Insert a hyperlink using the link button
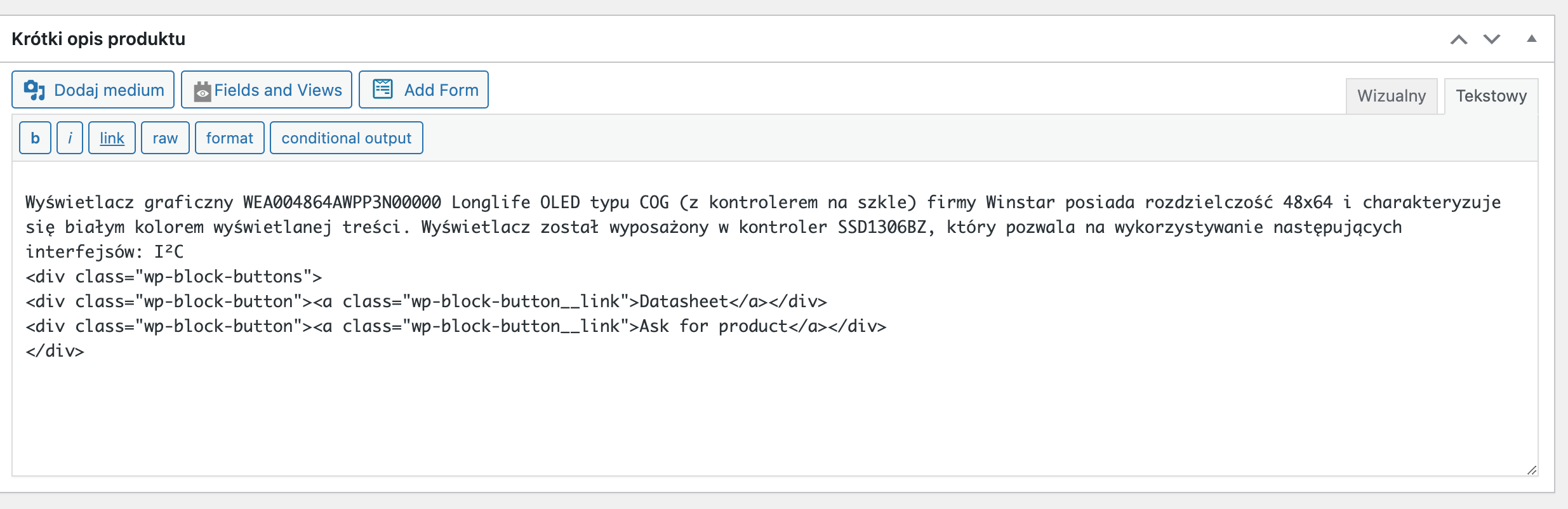1568x509 pixels. pos(112,138)
